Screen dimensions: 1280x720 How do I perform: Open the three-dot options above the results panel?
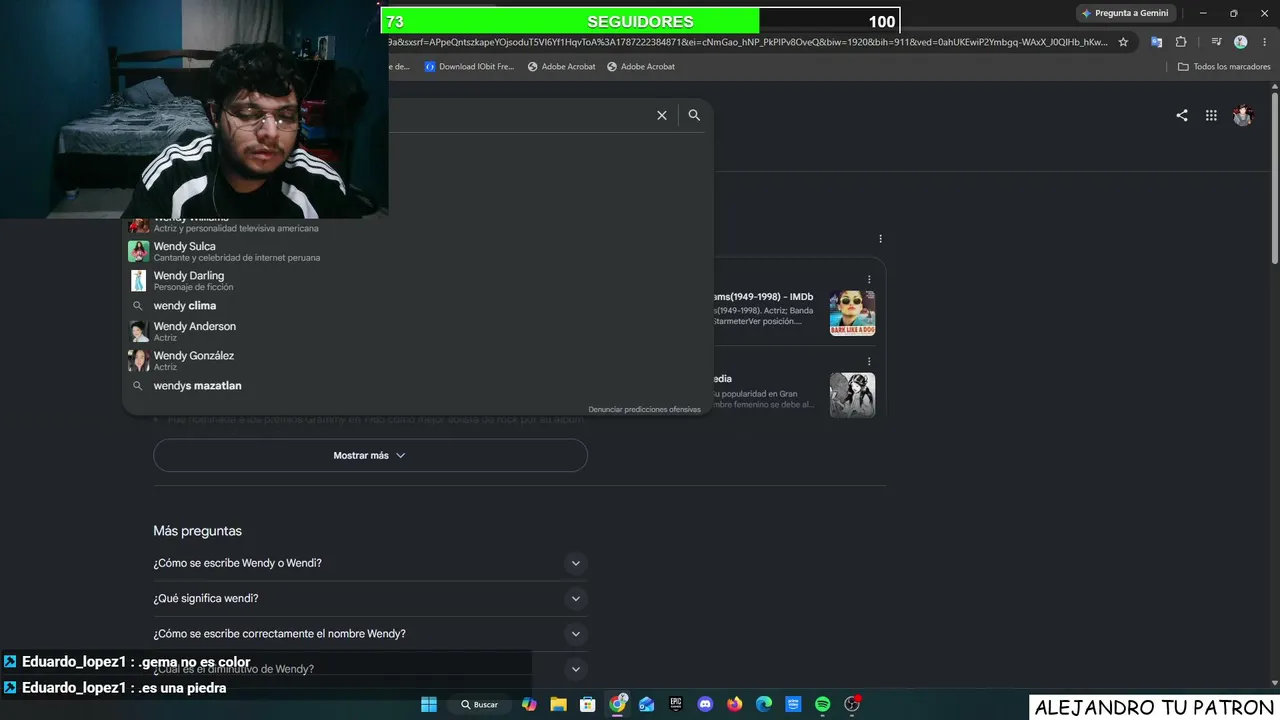click(880, 239)
